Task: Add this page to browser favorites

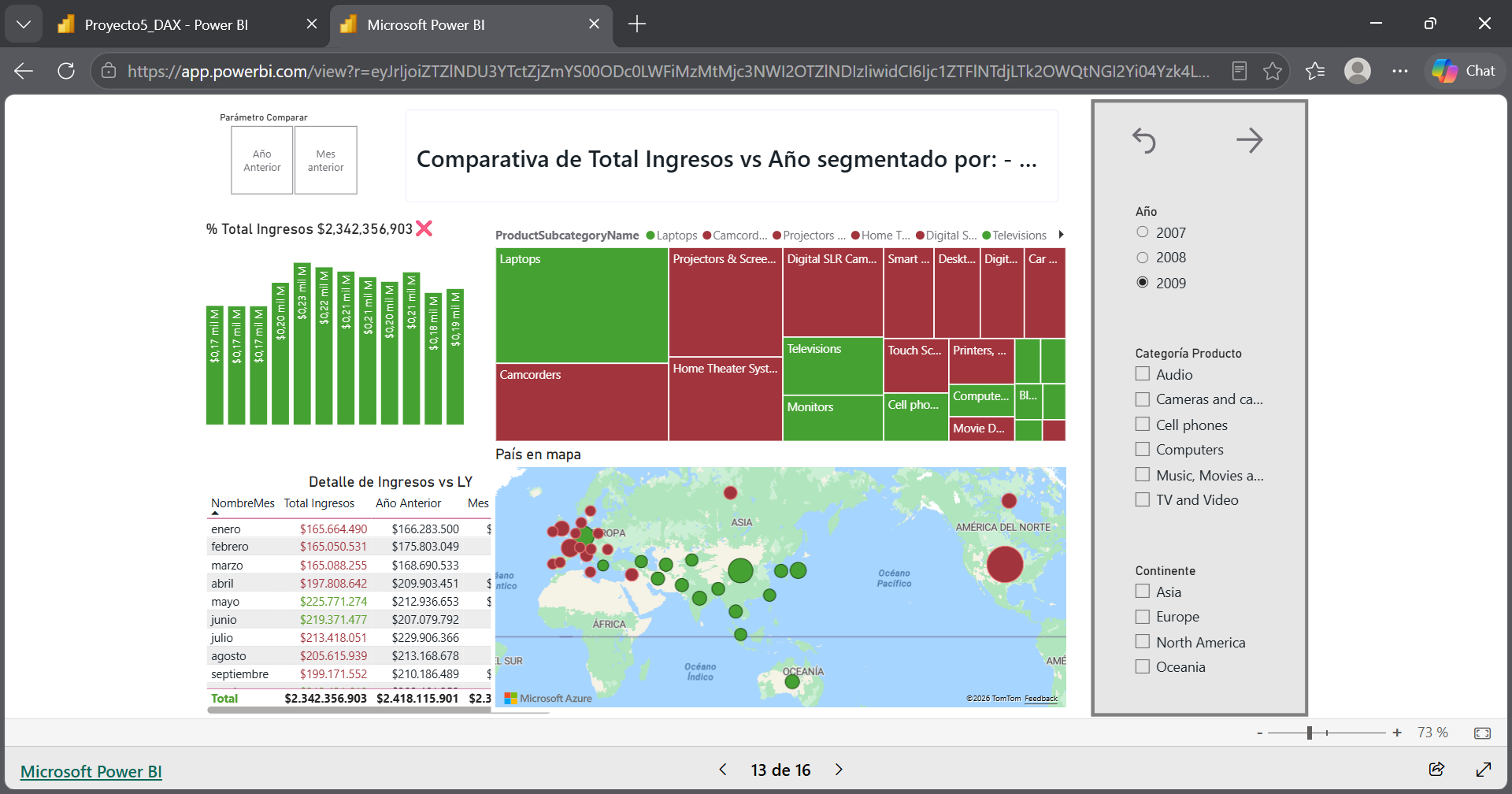Action: pos(1273,71)
